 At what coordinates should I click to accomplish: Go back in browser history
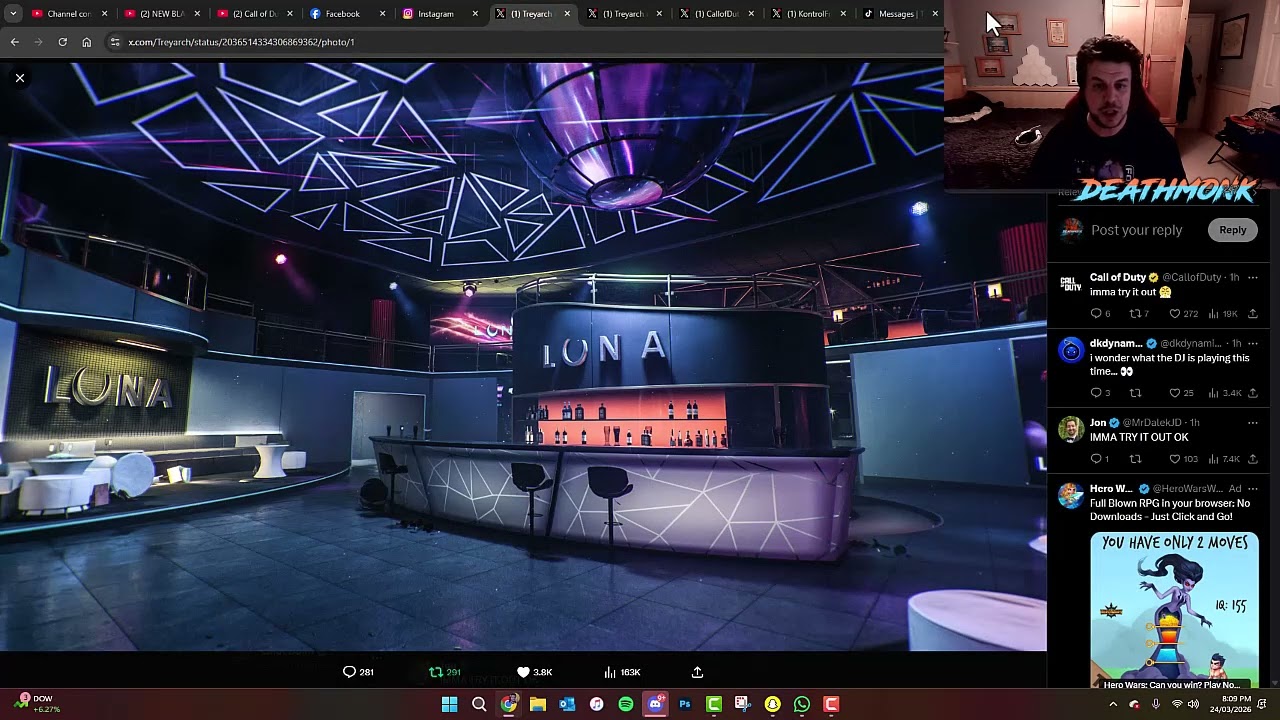(15, 42)
